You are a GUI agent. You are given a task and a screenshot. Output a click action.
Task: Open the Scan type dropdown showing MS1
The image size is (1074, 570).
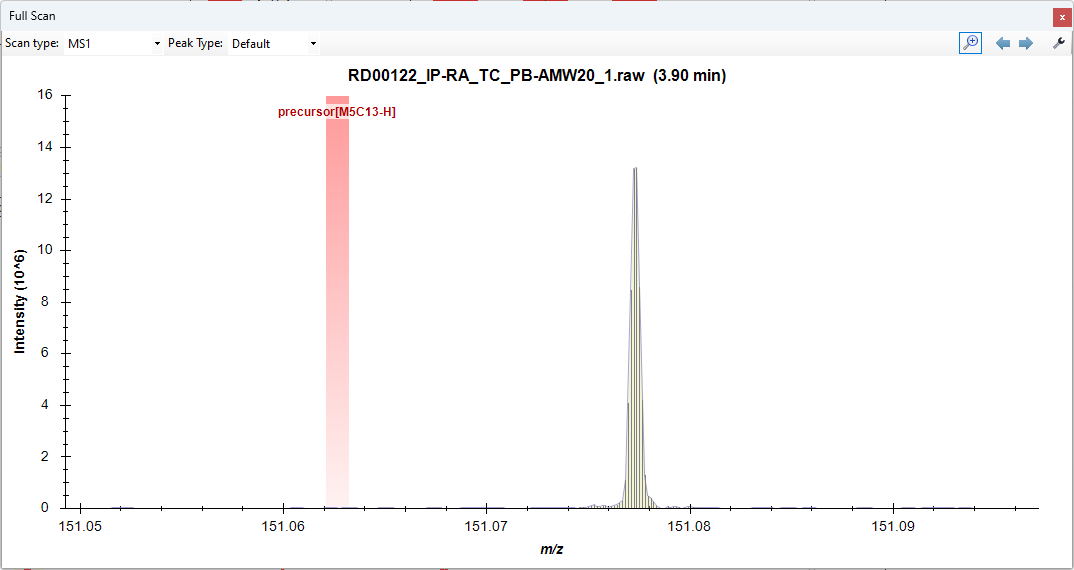[x=112, y=44]
